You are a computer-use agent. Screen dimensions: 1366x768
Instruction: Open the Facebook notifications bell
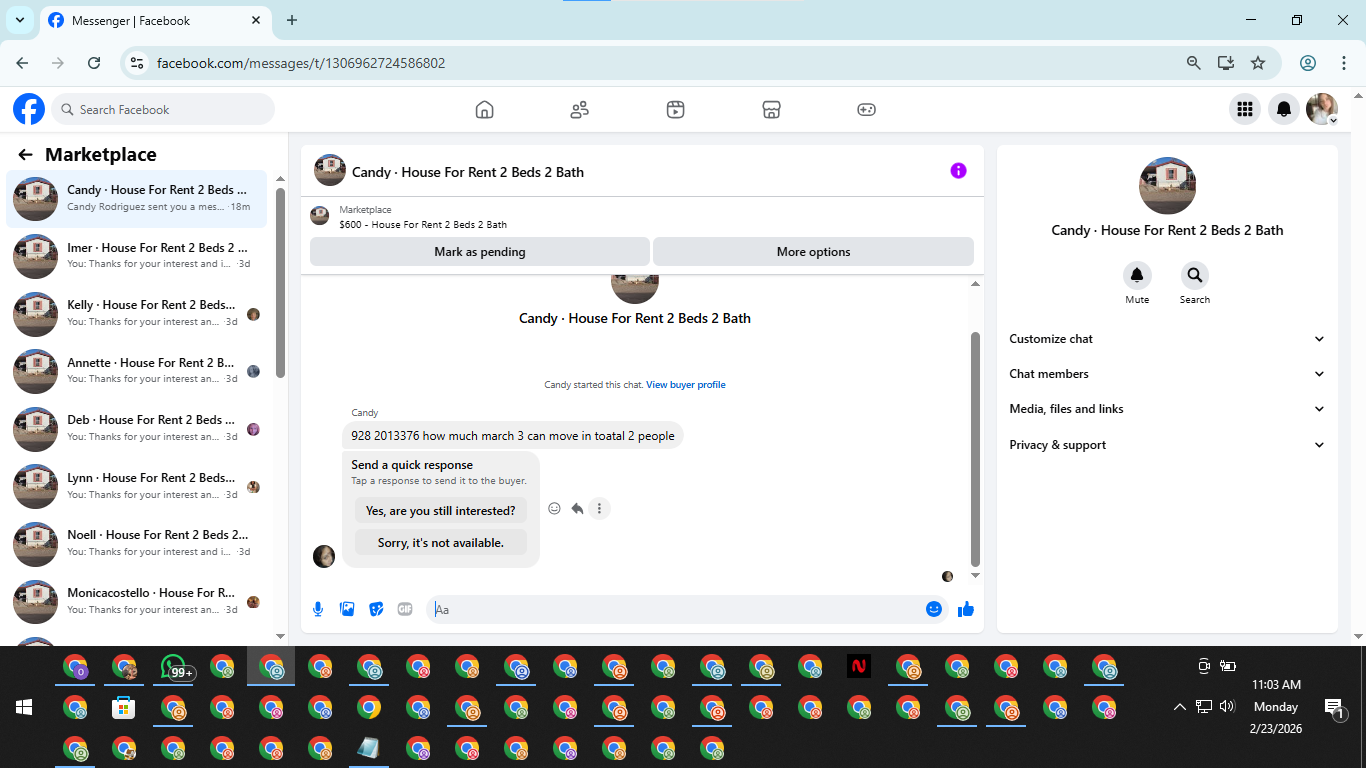[1284, 109]
